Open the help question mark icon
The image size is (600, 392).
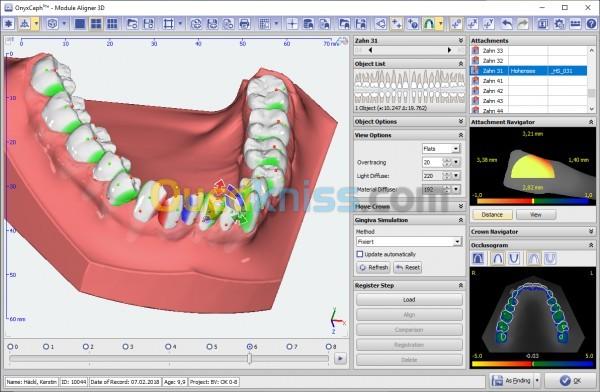591,24
